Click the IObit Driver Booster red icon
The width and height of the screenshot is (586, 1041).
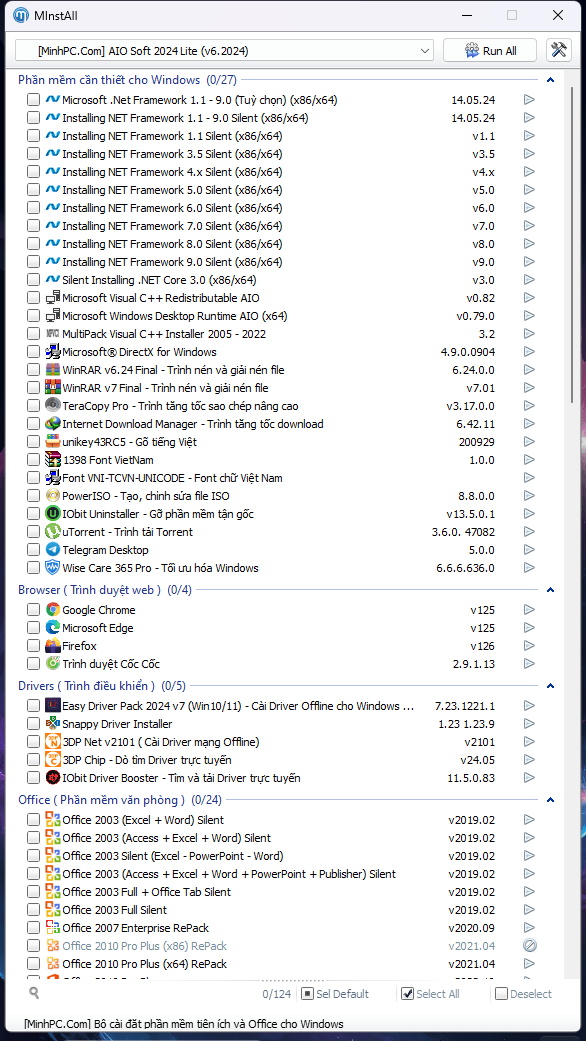pos(53,777)
